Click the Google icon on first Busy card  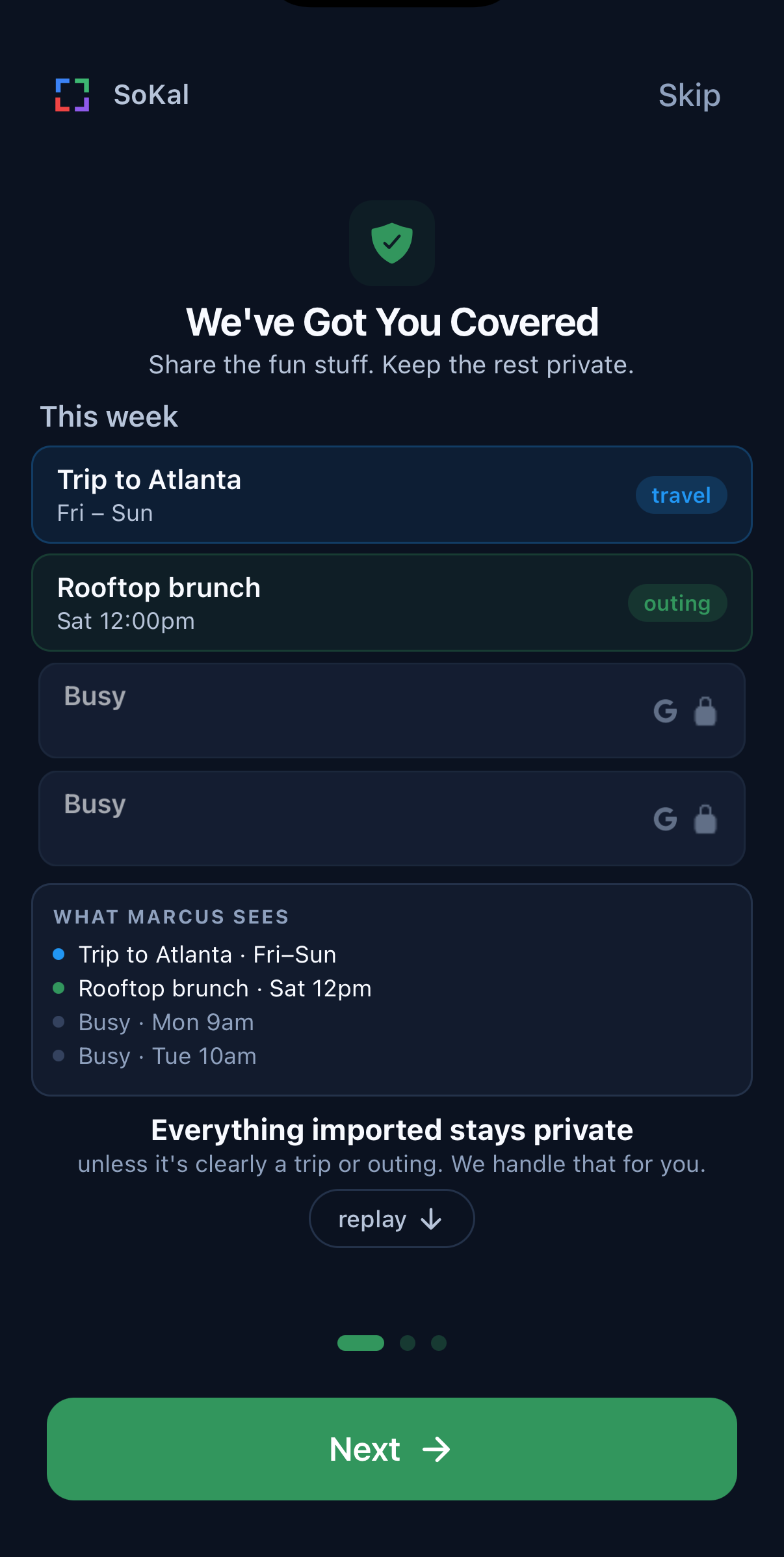coord(665,711)
